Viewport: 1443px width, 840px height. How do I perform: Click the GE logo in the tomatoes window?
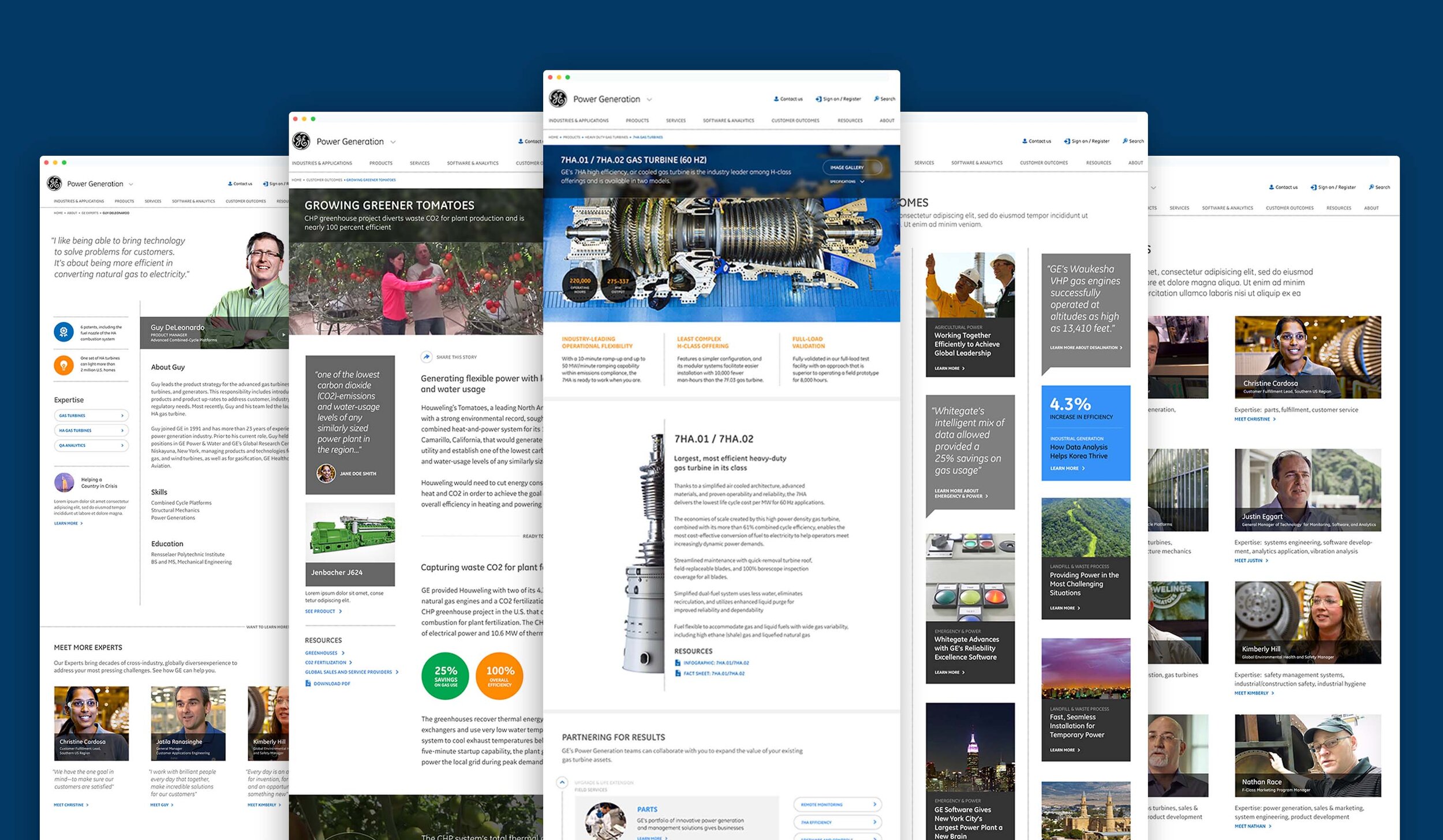301,141
